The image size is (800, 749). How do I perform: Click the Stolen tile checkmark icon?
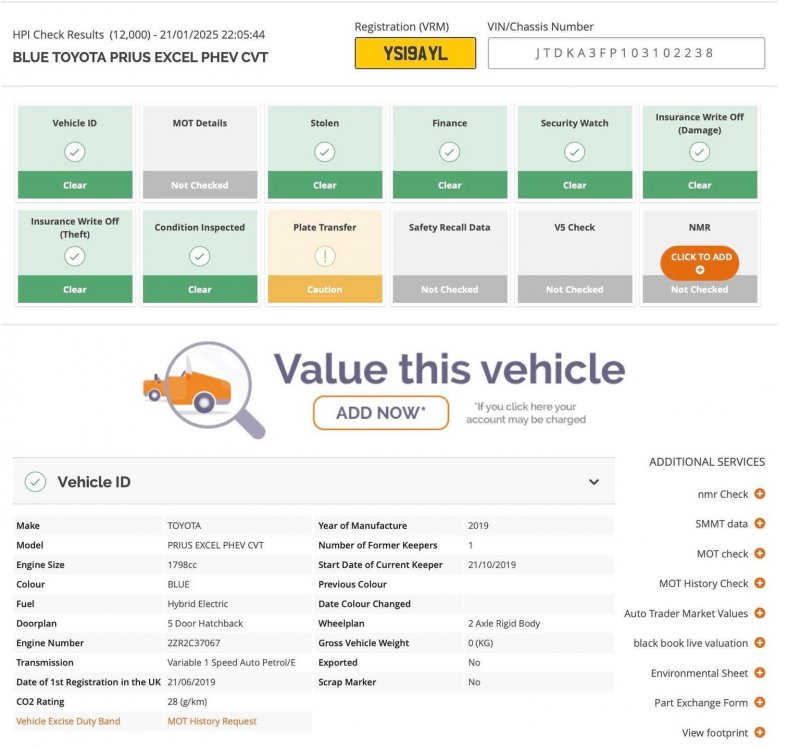pos(324,152)
